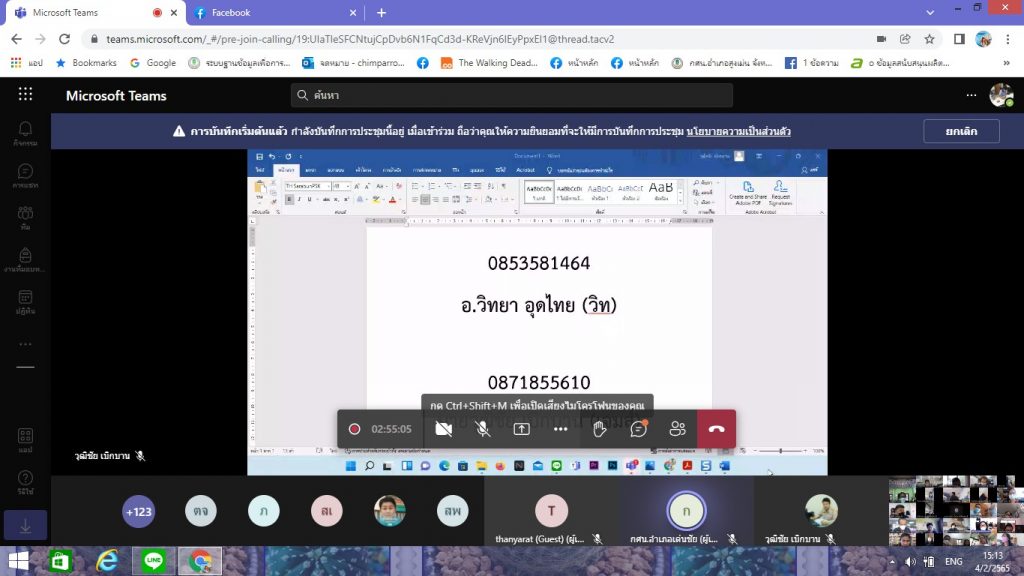Raise your hand in the meeting

pos(600,429)
